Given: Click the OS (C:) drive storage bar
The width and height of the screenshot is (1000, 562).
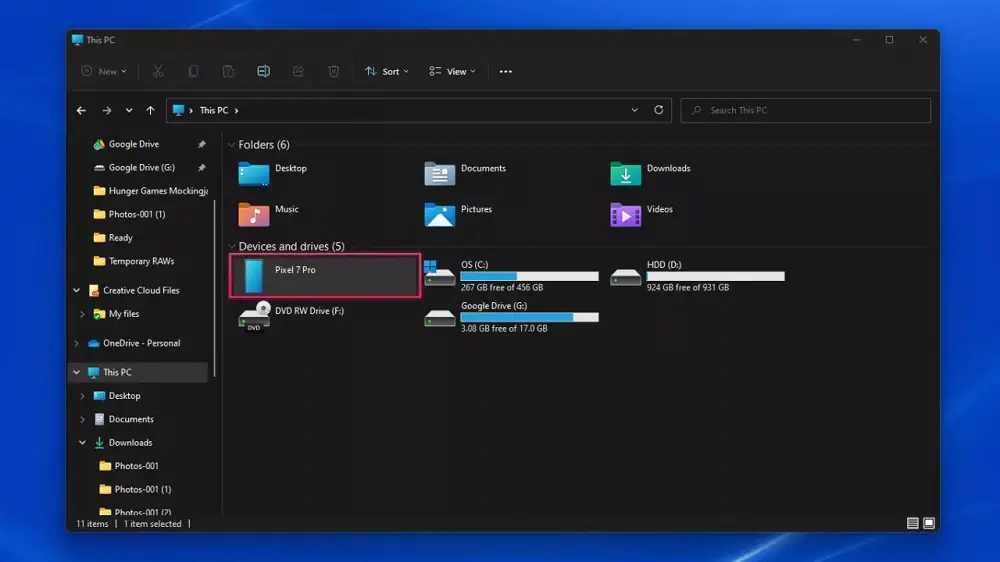Looking at the screenshot, I should tap(529, 276).
